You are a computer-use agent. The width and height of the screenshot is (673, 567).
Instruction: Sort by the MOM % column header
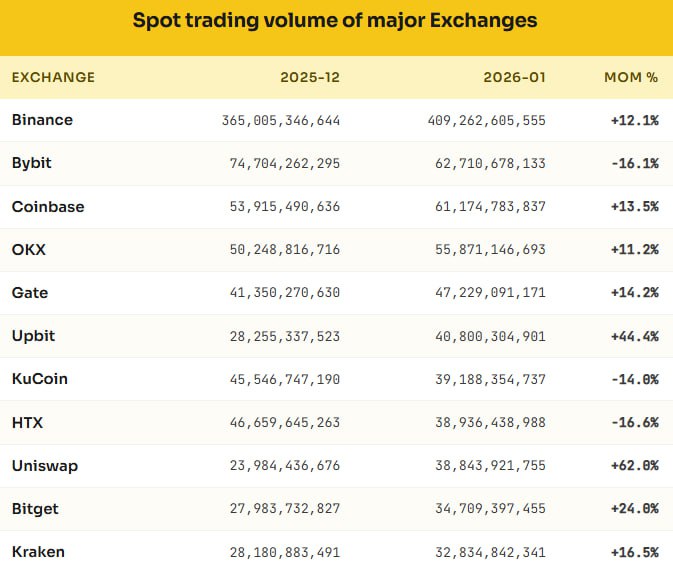pos(631,77)
